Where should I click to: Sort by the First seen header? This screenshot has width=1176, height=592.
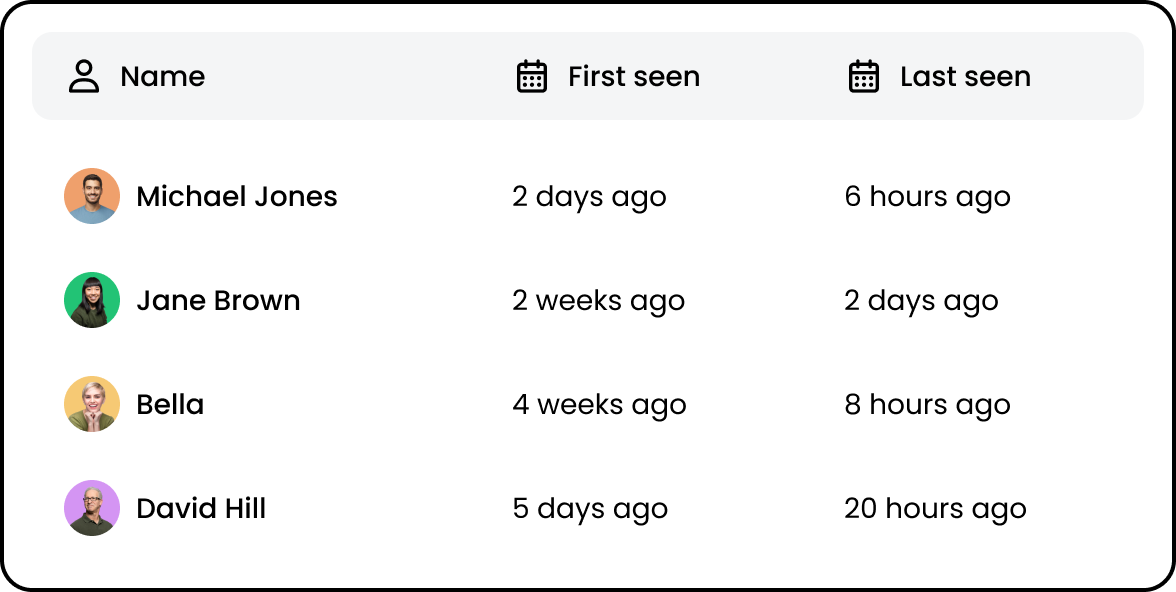pyautogui.click(x=634, y=77)
